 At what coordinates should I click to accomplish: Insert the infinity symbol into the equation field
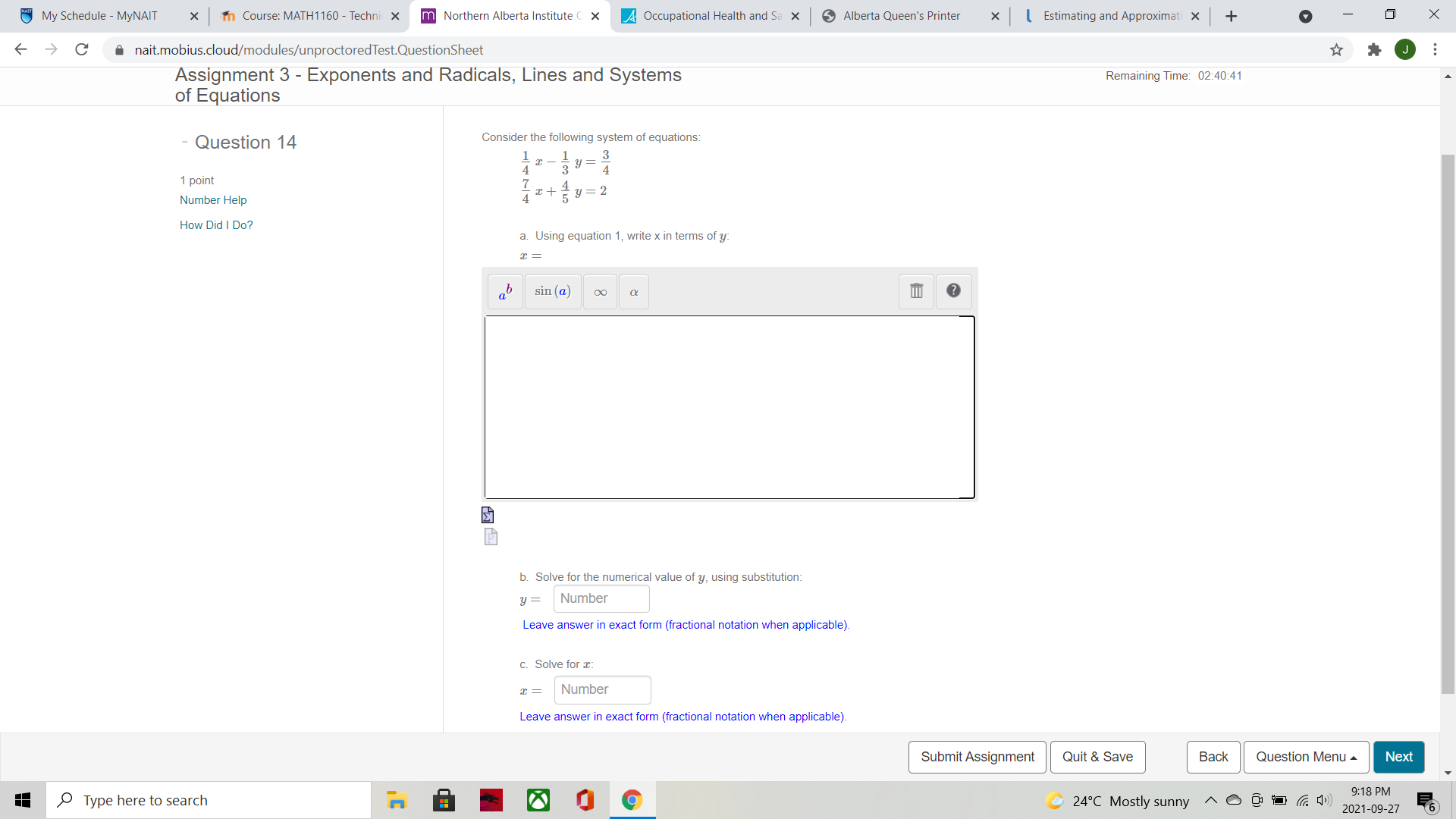[x=600, y=291]
